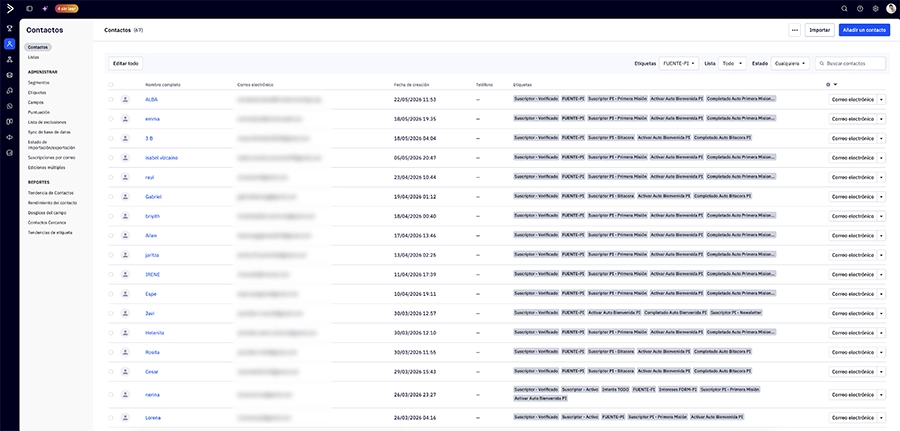The width and height of the screenshot is (900, 431).
Task: Open the Etiquetas FUENTE-PI filter dropdown
Action: (678, 63)
